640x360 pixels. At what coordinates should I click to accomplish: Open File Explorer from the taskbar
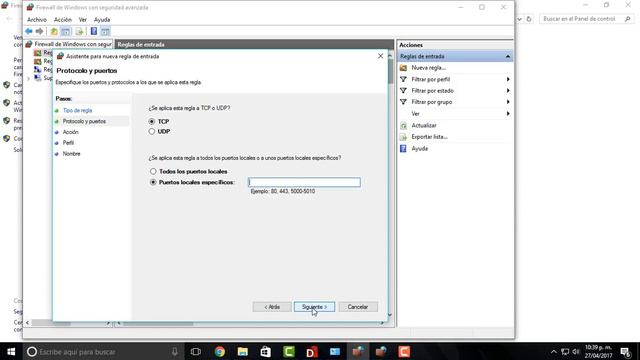click(242, 351)
